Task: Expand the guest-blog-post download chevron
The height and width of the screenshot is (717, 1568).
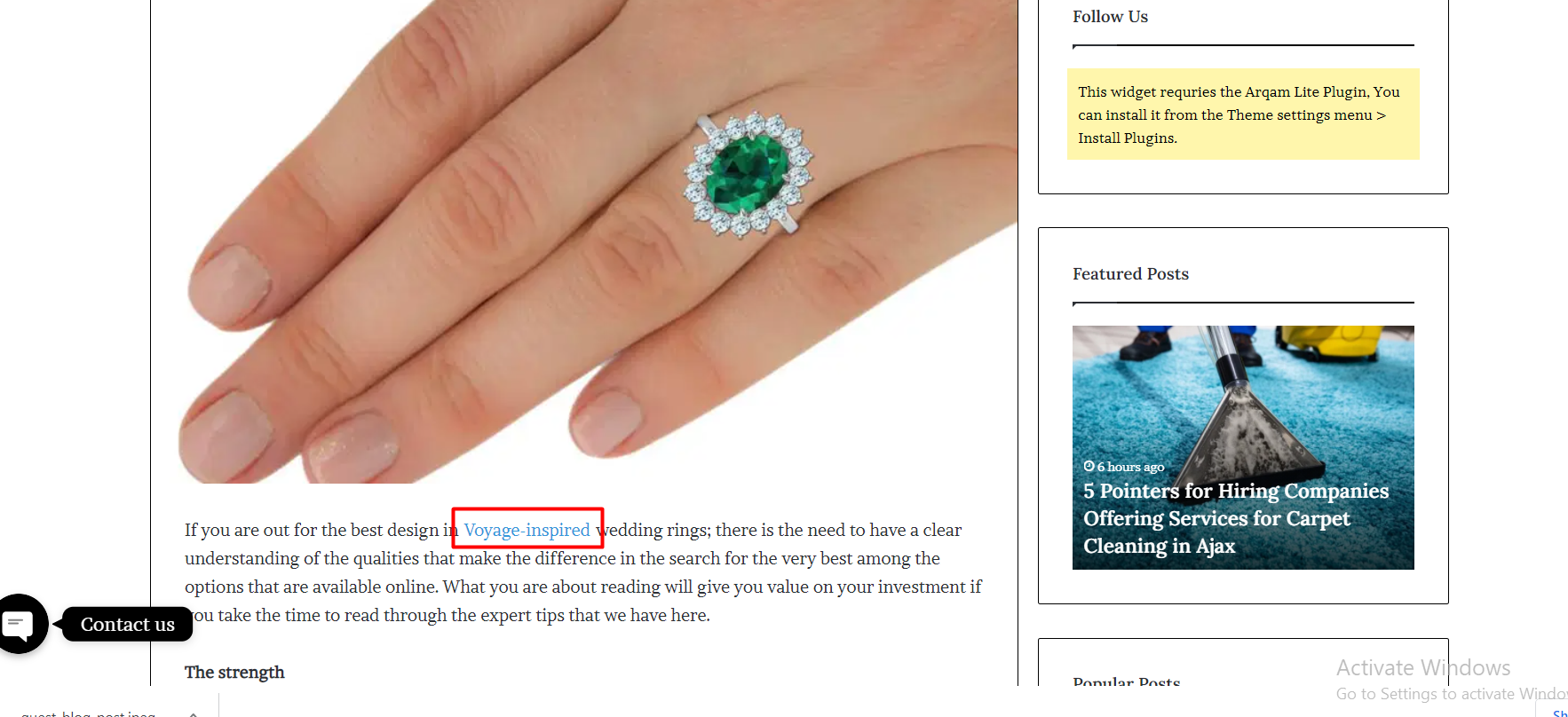Action: [194, 713]
